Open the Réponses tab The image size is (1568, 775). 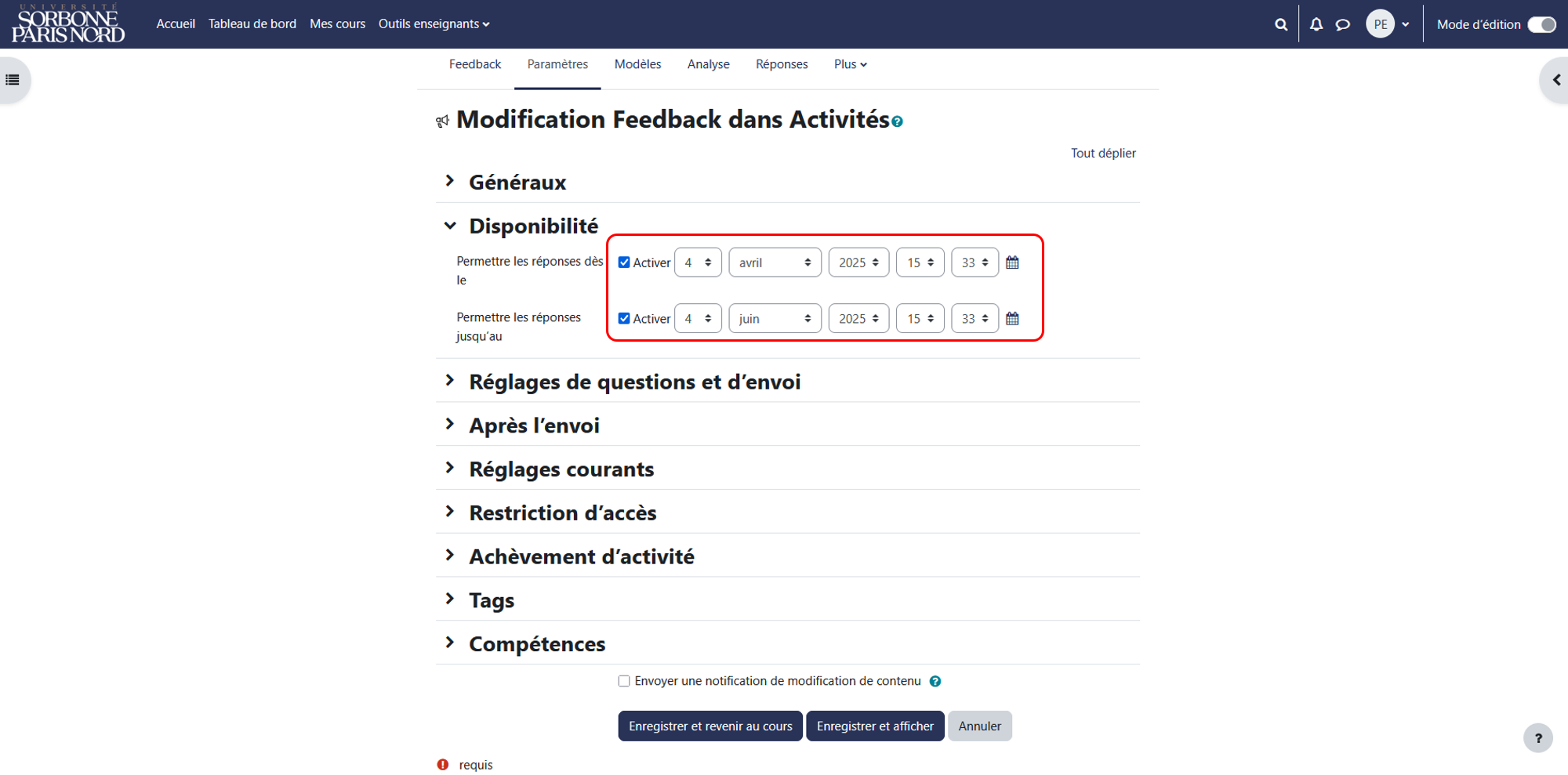(782, 64)
